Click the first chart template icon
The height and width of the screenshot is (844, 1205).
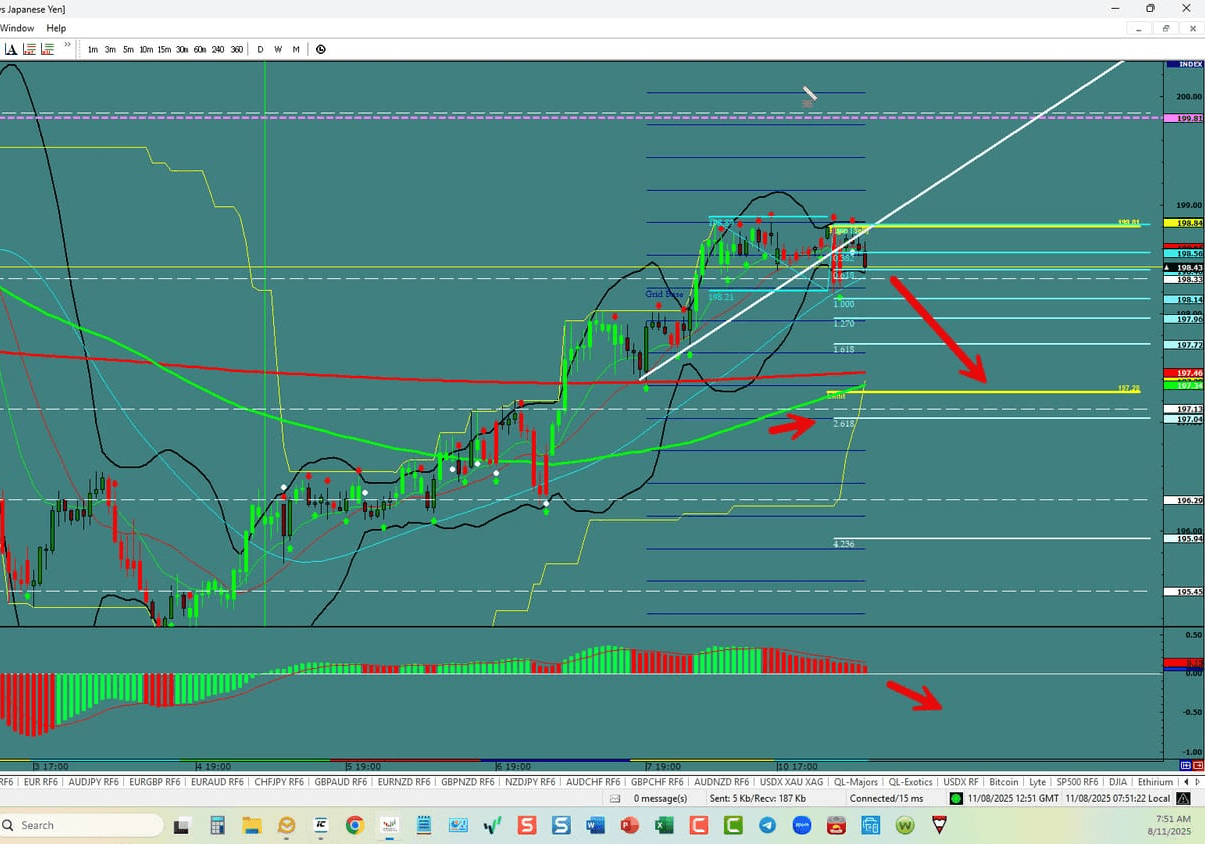(x=29, y=48)
